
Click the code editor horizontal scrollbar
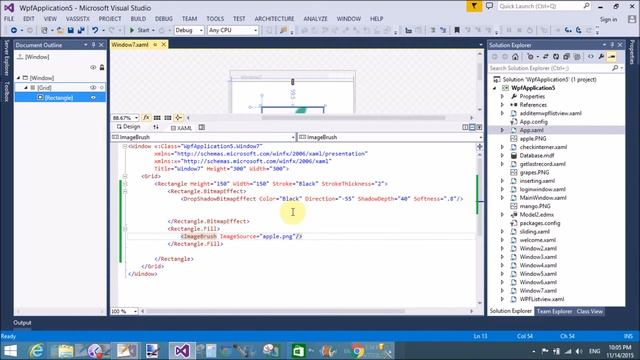click(276, 311)
